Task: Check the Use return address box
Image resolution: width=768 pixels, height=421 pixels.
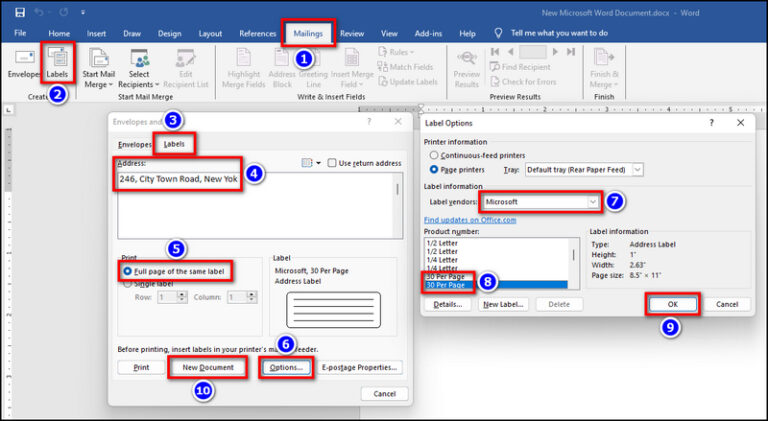Action: pos(332,163)
